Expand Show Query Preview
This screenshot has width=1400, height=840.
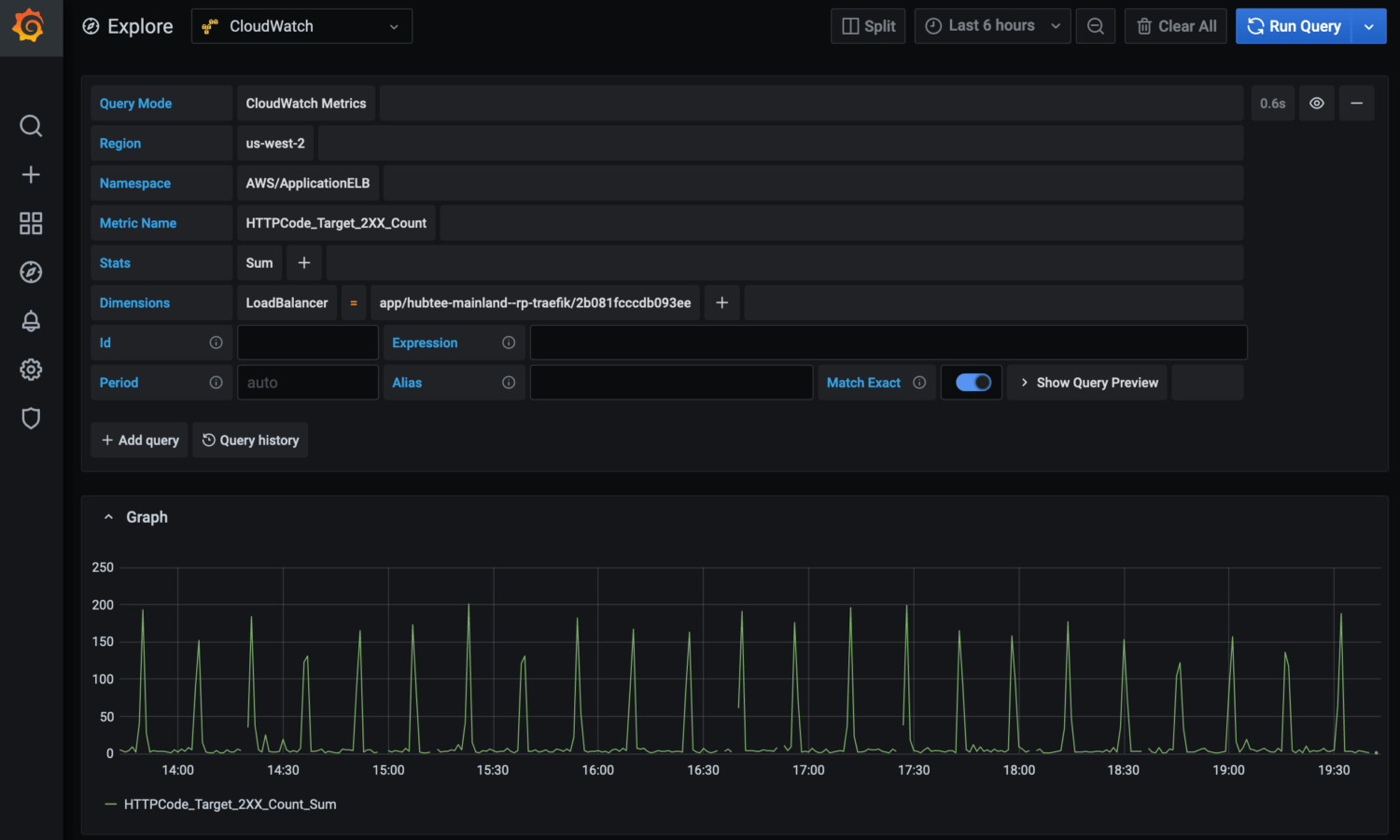pos(1087,383)
